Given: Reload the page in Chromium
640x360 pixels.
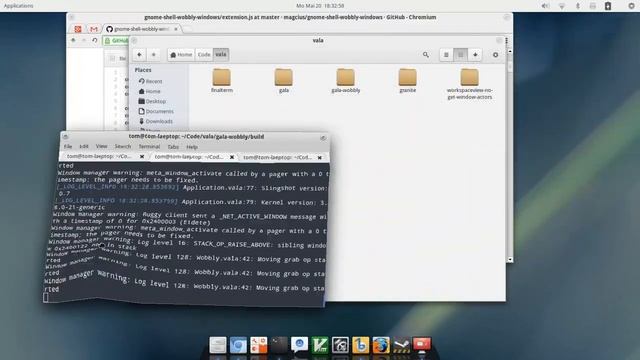Looking at the screenshot, I should tap(95, 40).
